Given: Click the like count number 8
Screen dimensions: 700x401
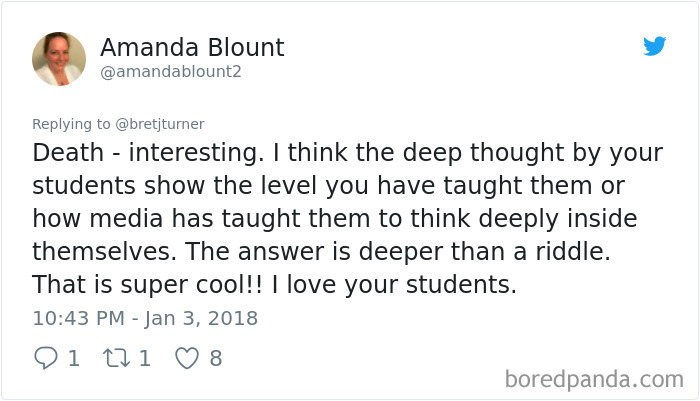Looking at the screenshot, I should 215,357.
